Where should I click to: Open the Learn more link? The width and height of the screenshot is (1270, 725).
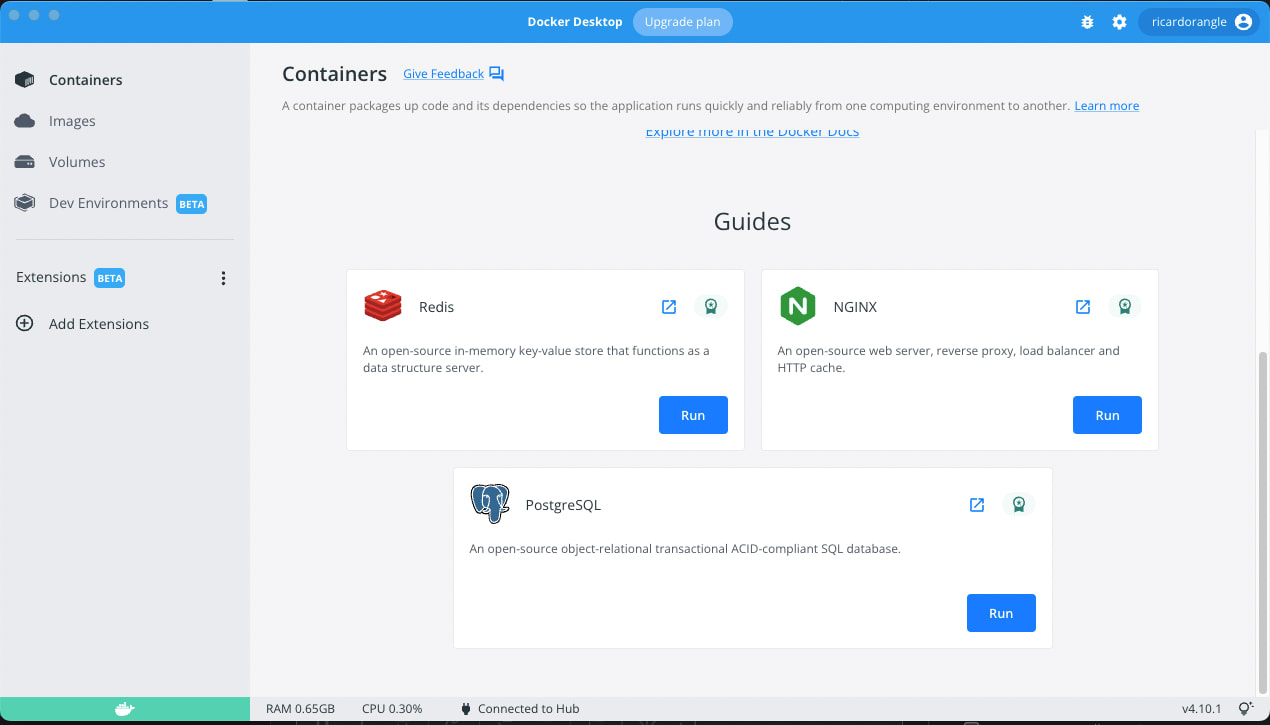[1107, 106]
